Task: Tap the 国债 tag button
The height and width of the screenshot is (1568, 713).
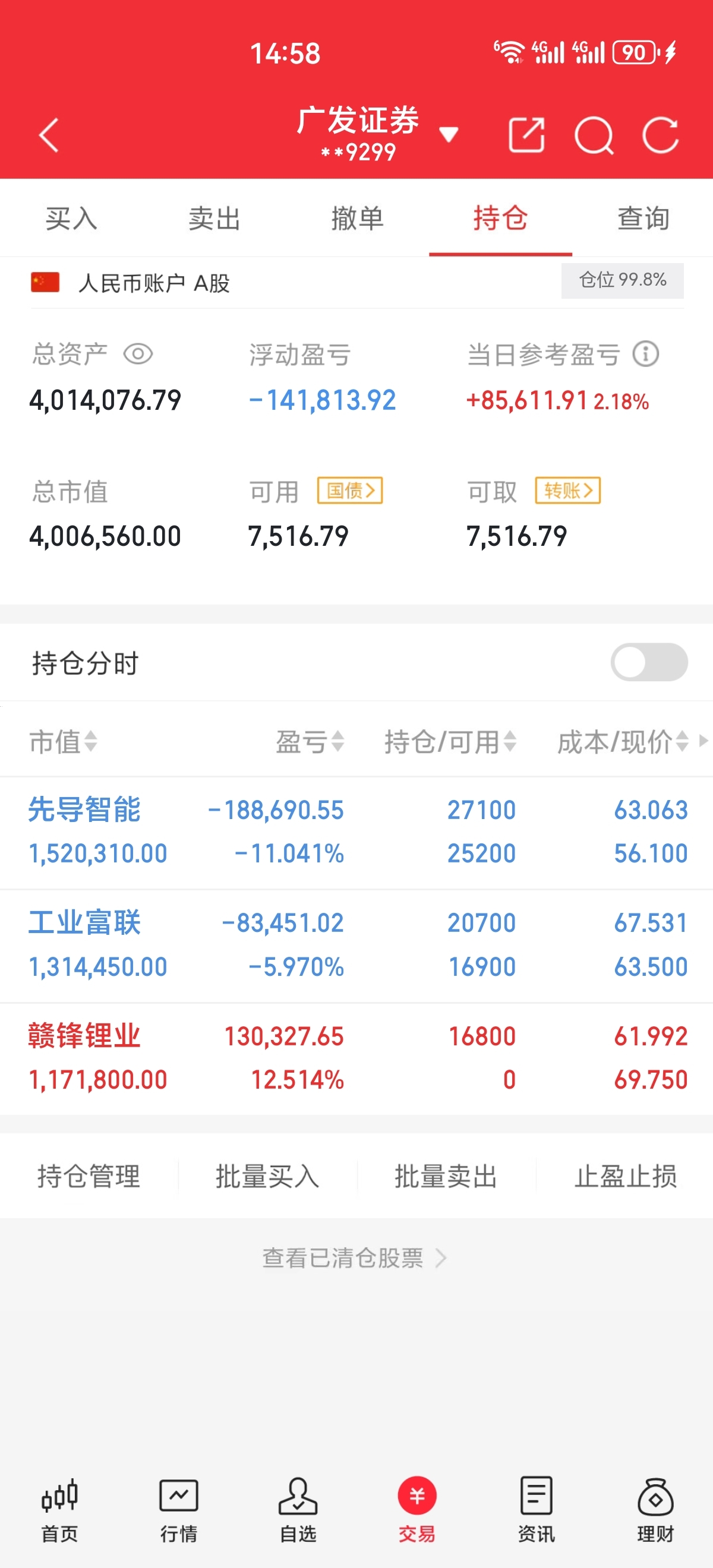Action: click(x=350, y=491)
